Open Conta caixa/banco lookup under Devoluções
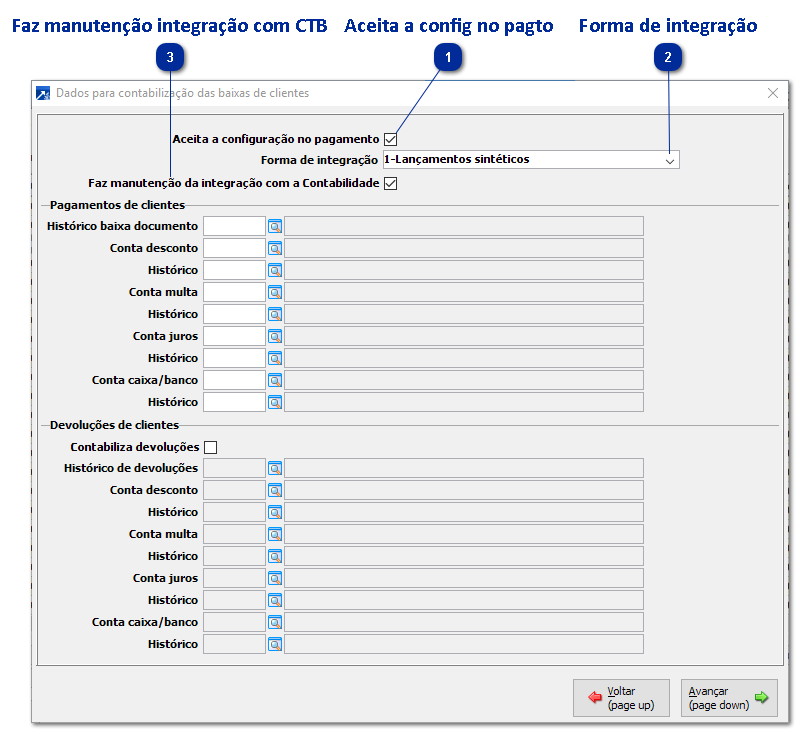Image resolution: width=802 pixels, height=734 pixels. click(x=277, y=622)
